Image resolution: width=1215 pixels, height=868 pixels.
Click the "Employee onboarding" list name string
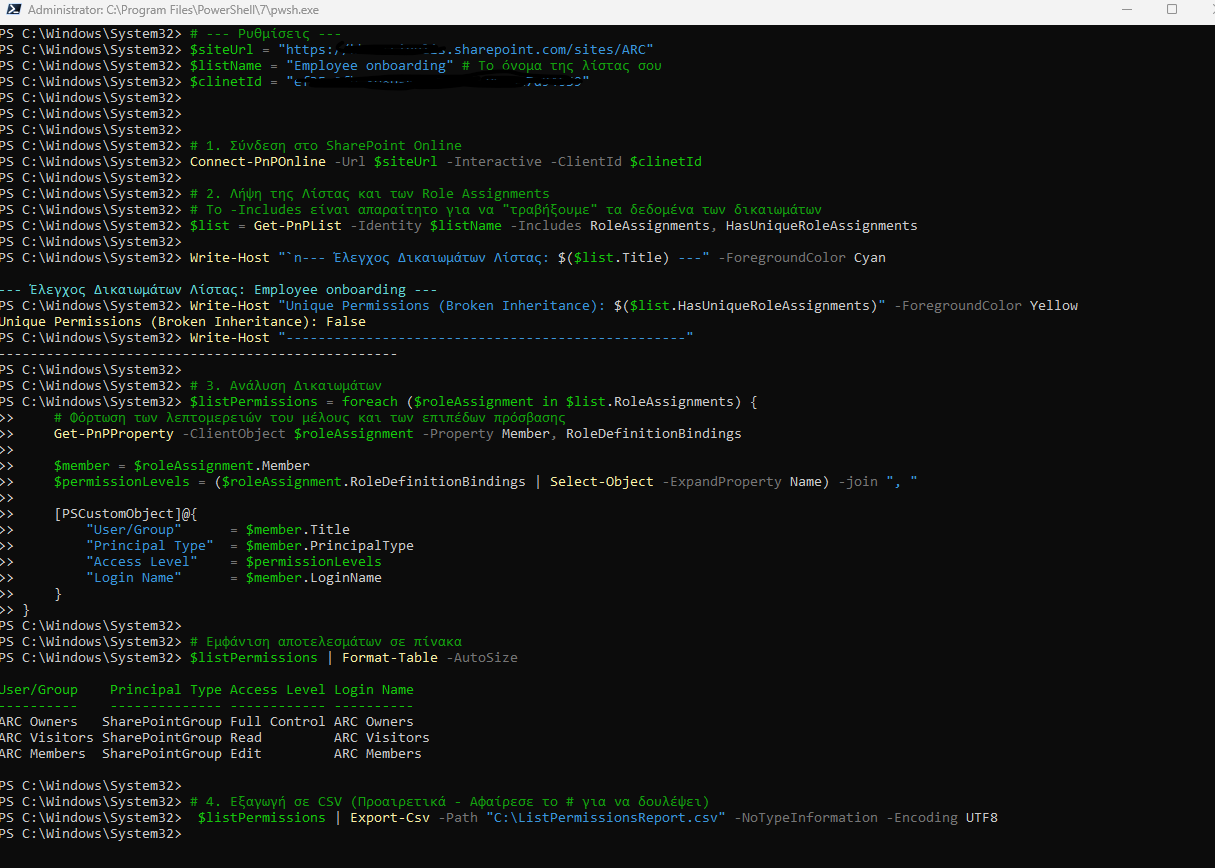coord(366,66)
